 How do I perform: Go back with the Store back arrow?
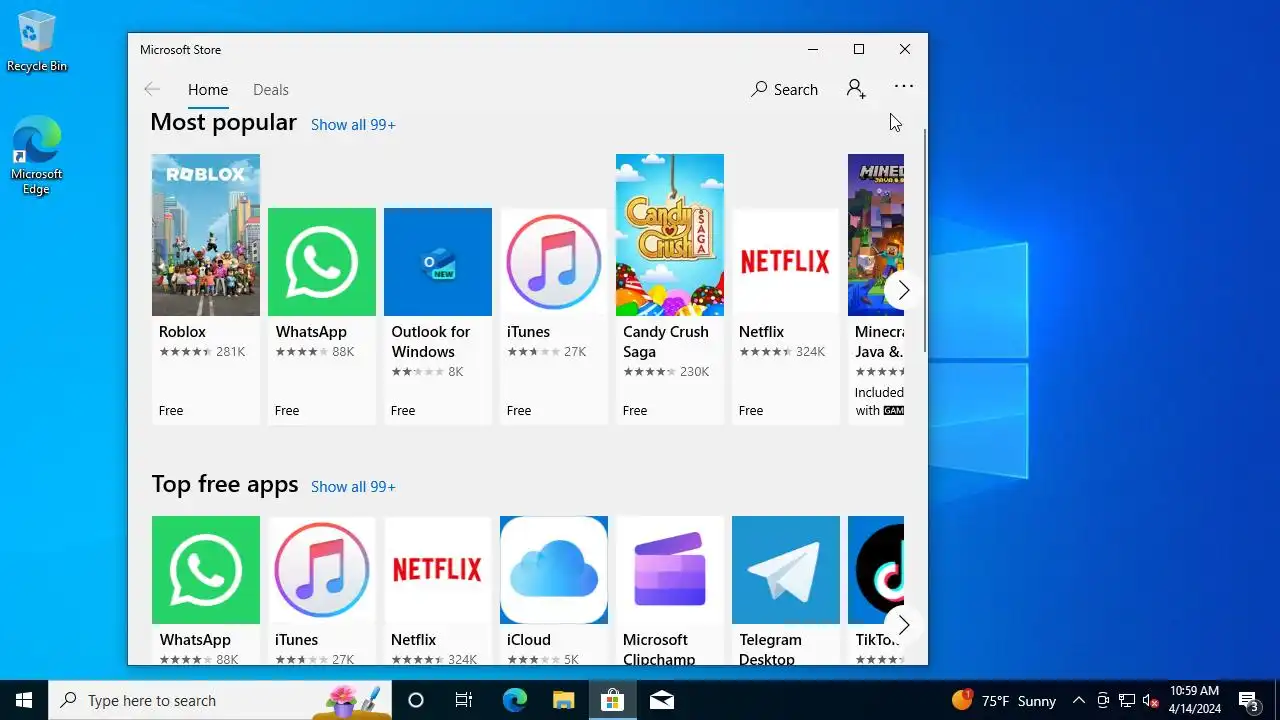[152, 89]
